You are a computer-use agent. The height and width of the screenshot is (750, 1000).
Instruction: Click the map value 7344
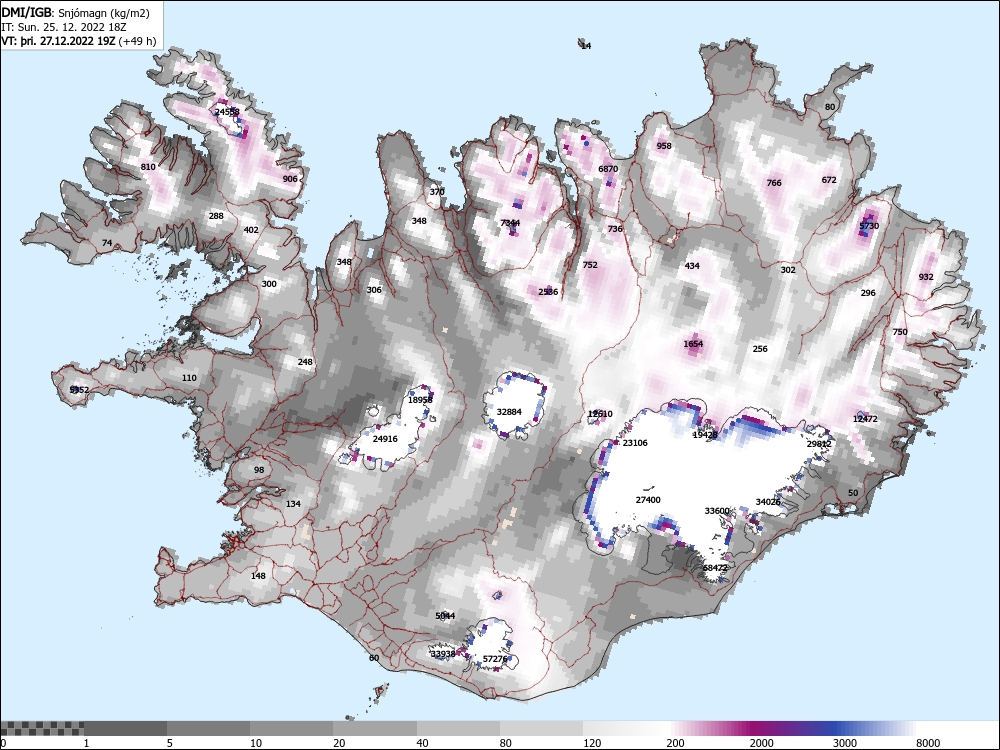point(510,223)
